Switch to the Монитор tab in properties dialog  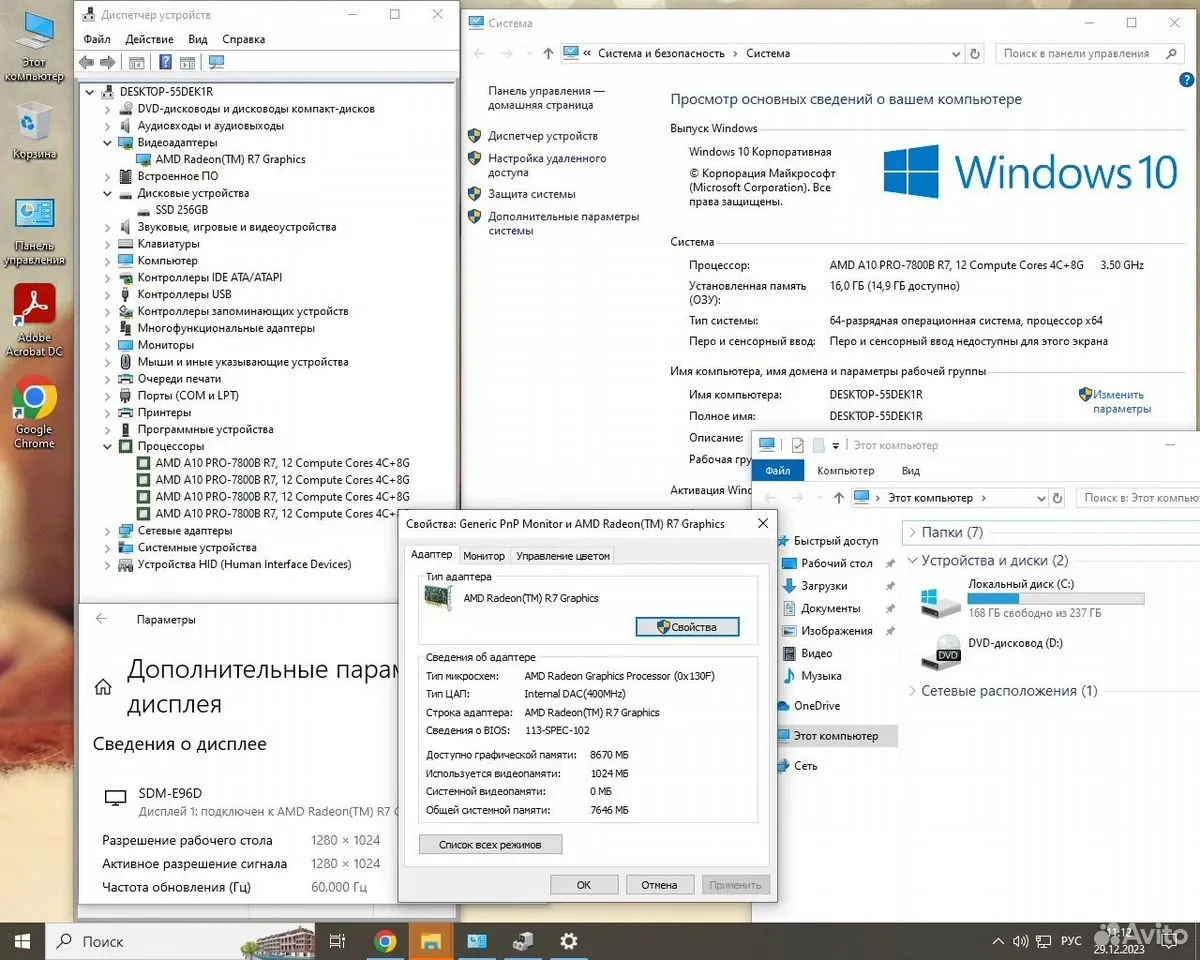tap(484, 556)
